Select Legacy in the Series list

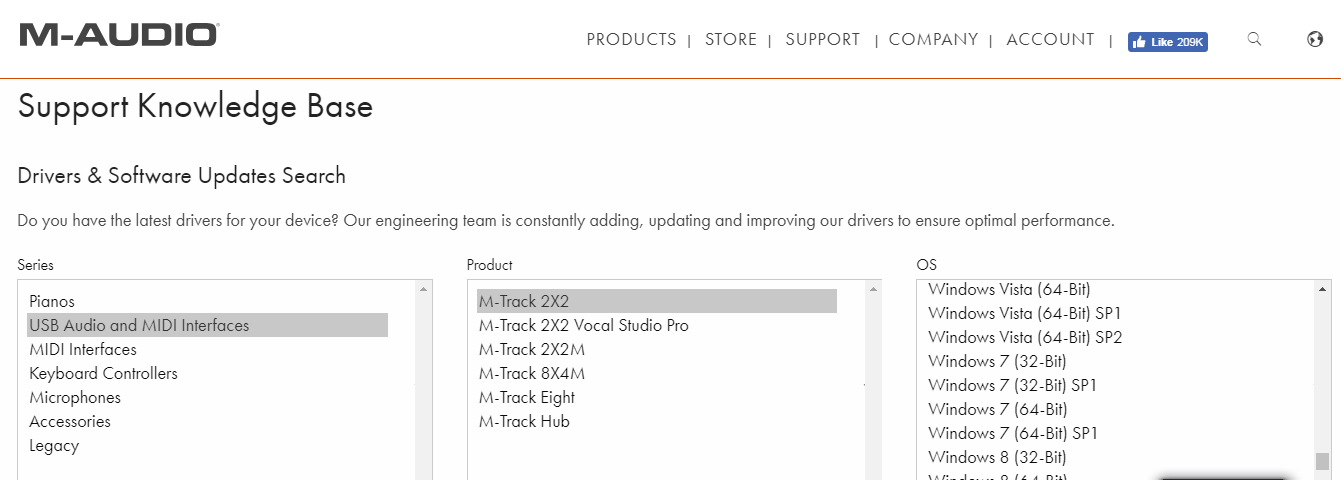[54, 445]
